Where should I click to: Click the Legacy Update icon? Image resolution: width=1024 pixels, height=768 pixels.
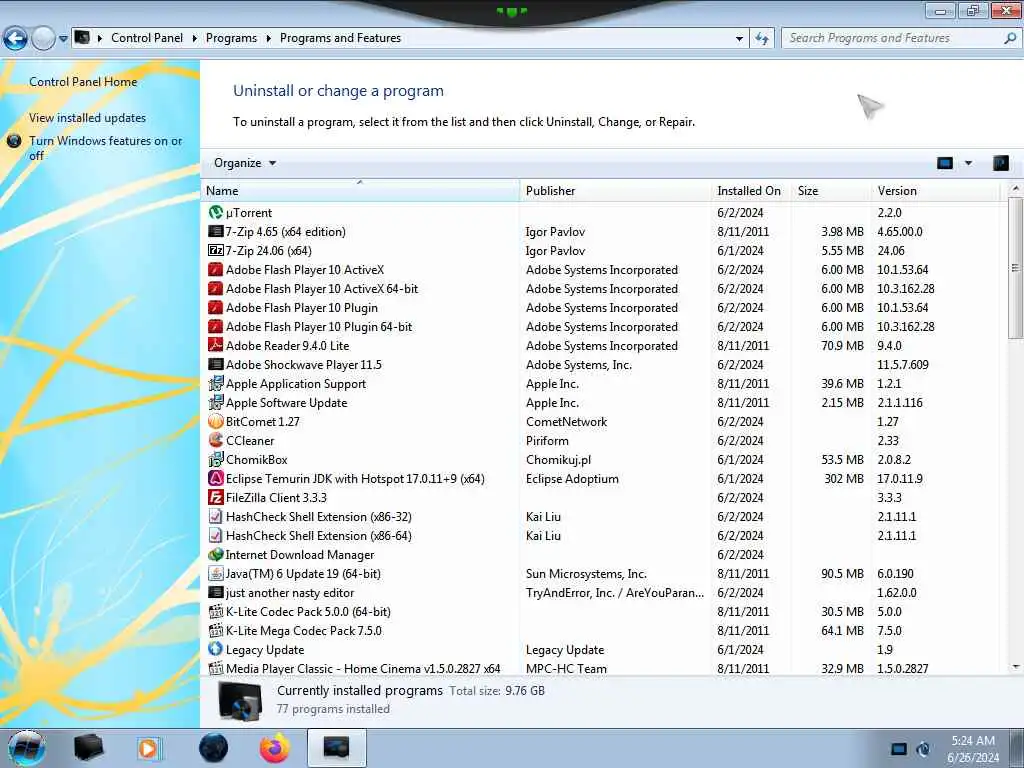click(216, 649)
